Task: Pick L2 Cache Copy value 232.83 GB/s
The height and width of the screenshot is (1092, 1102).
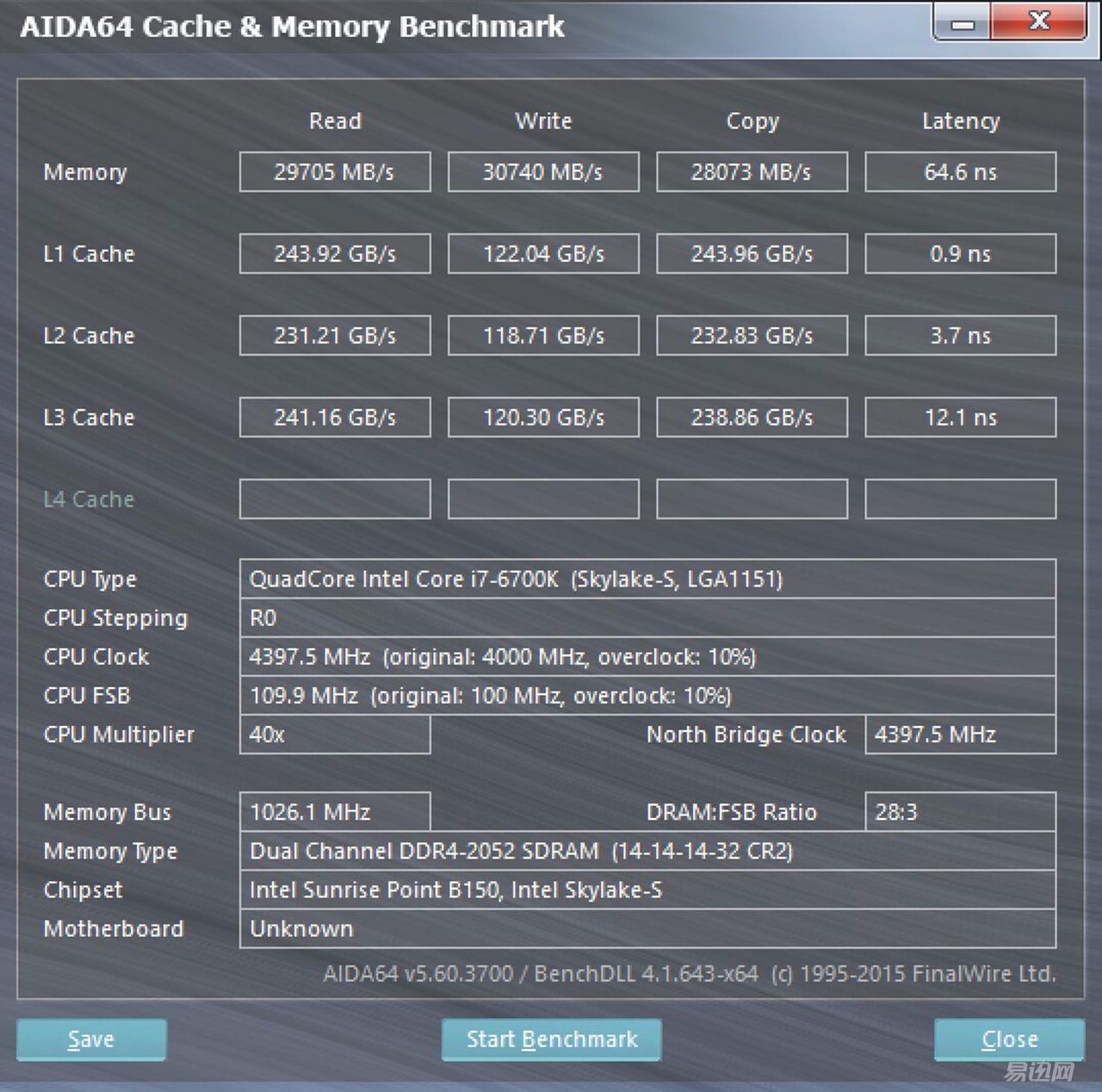Action: tap(752, 336)
